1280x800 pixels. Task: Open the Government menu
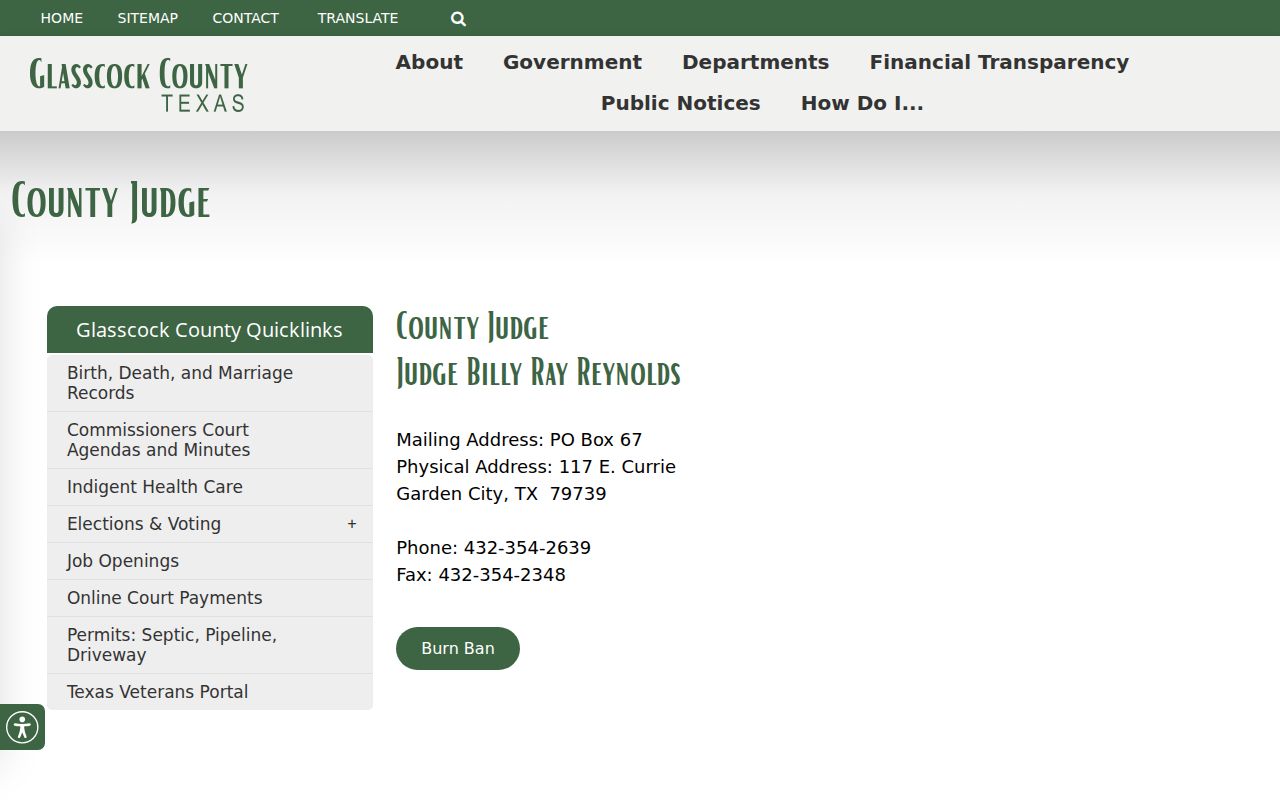[572, 62]
